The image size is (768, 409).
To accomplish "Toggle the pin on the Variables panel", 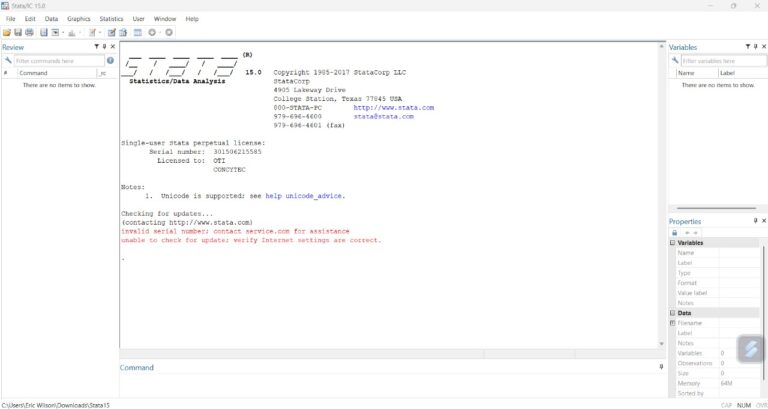I will pyautogui.click(x=755, y=47).
